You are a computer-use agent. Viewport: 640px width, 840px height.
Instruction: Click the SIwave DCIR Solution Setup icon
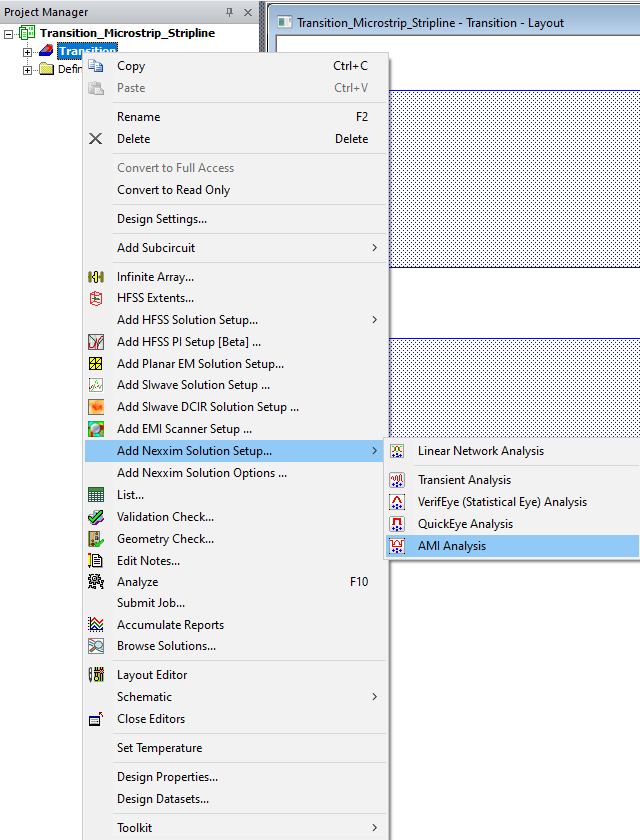[x=96, y=407]
